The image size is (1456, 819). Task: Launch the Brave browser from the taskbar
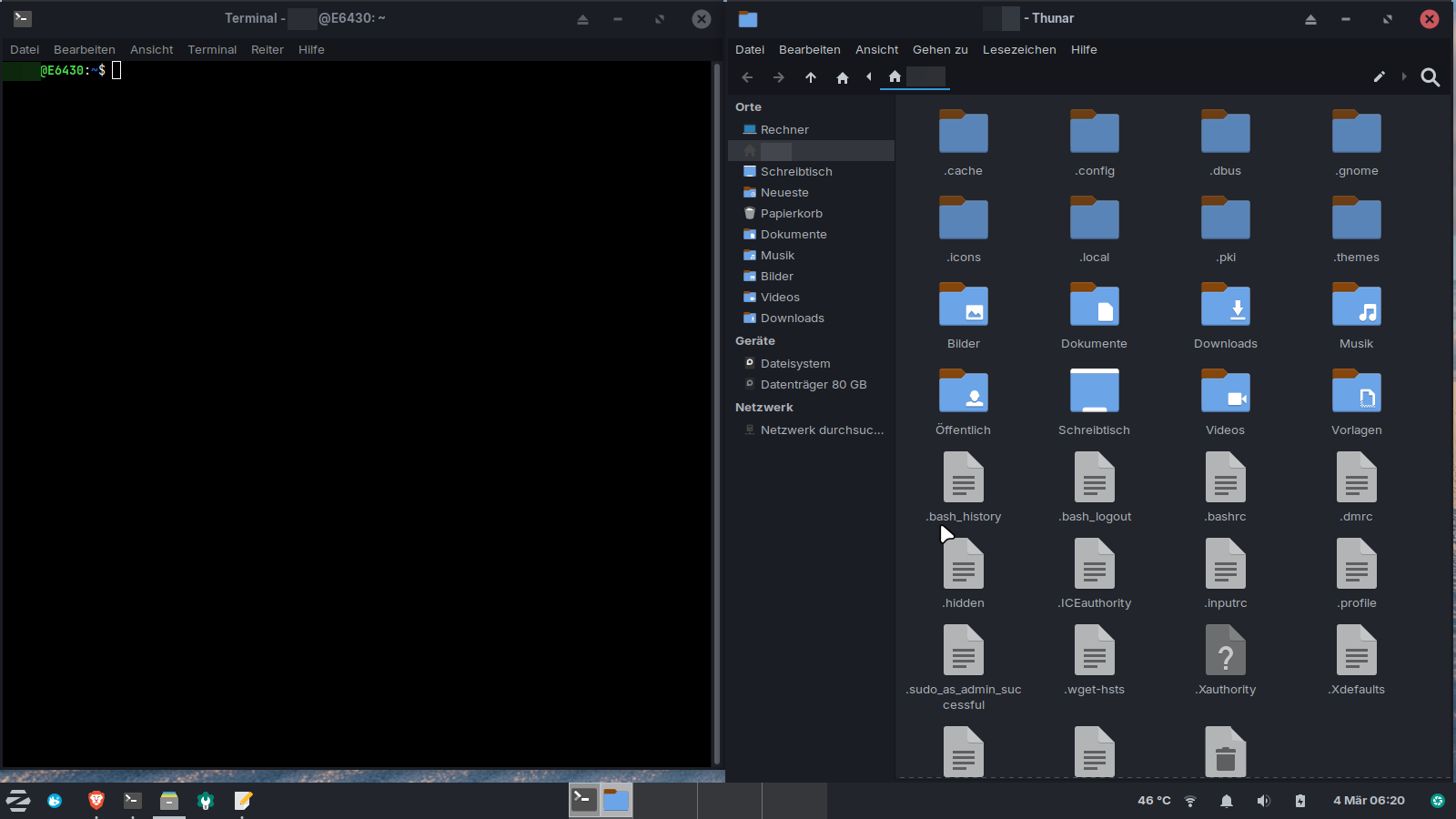96,801
